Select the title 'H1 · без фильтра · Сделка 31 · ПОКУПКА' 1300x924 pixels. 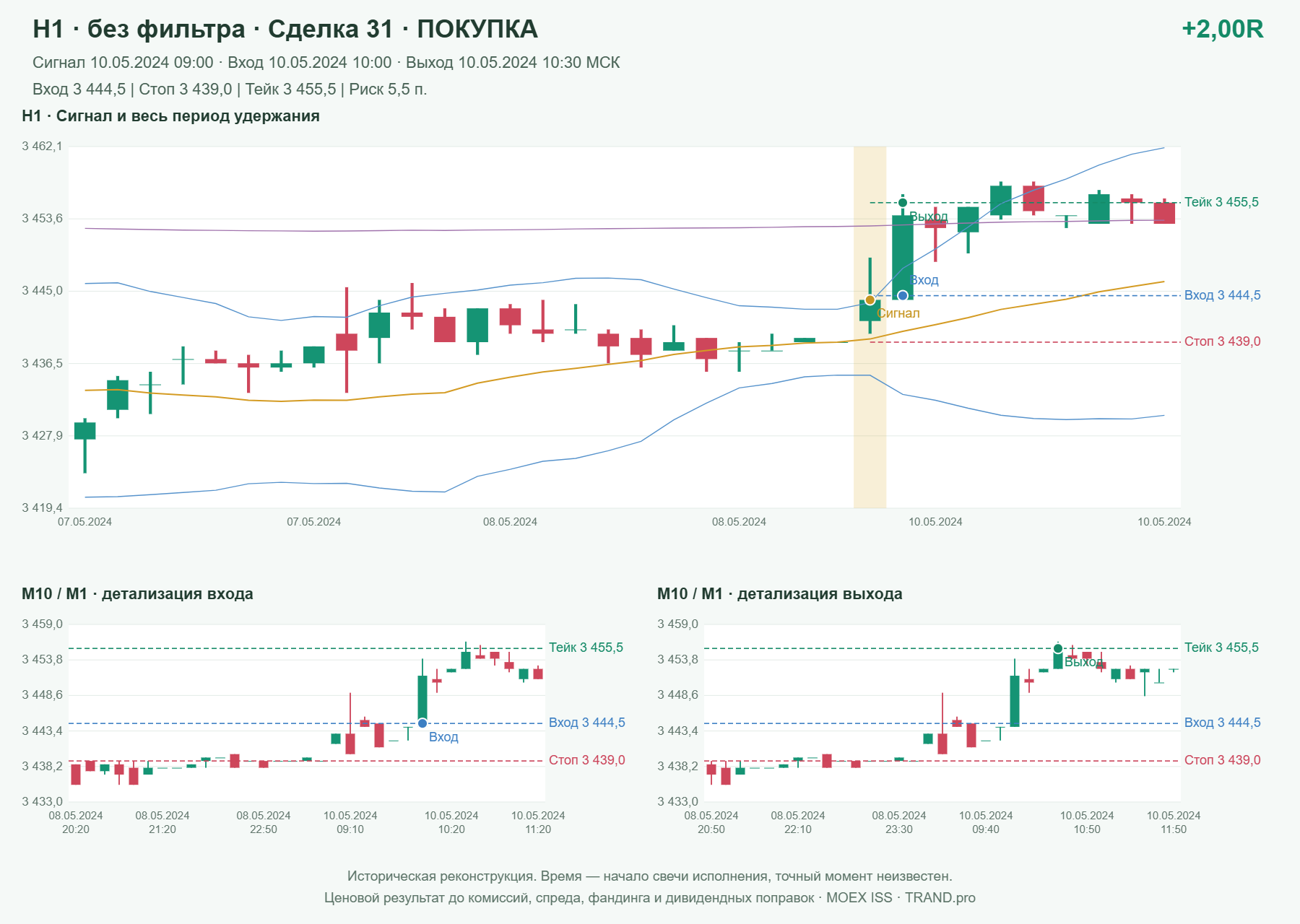point(285,29)
